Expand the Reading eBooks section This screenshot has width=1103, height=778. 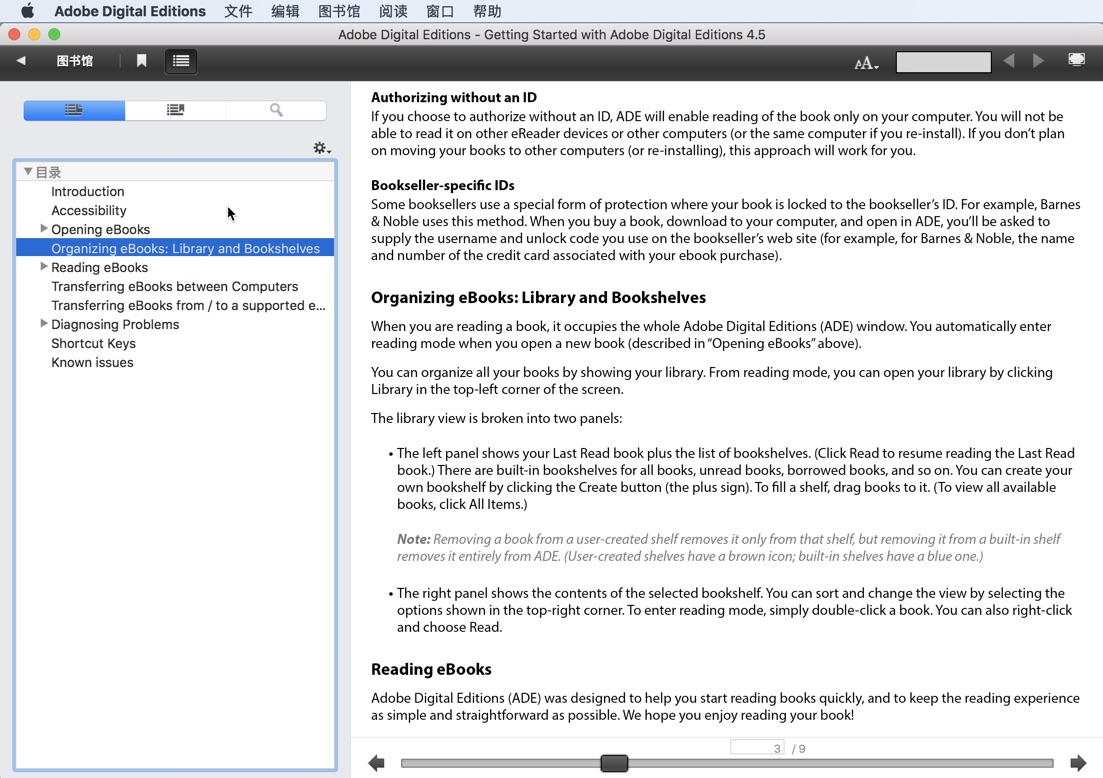click(x=43, y=267)
